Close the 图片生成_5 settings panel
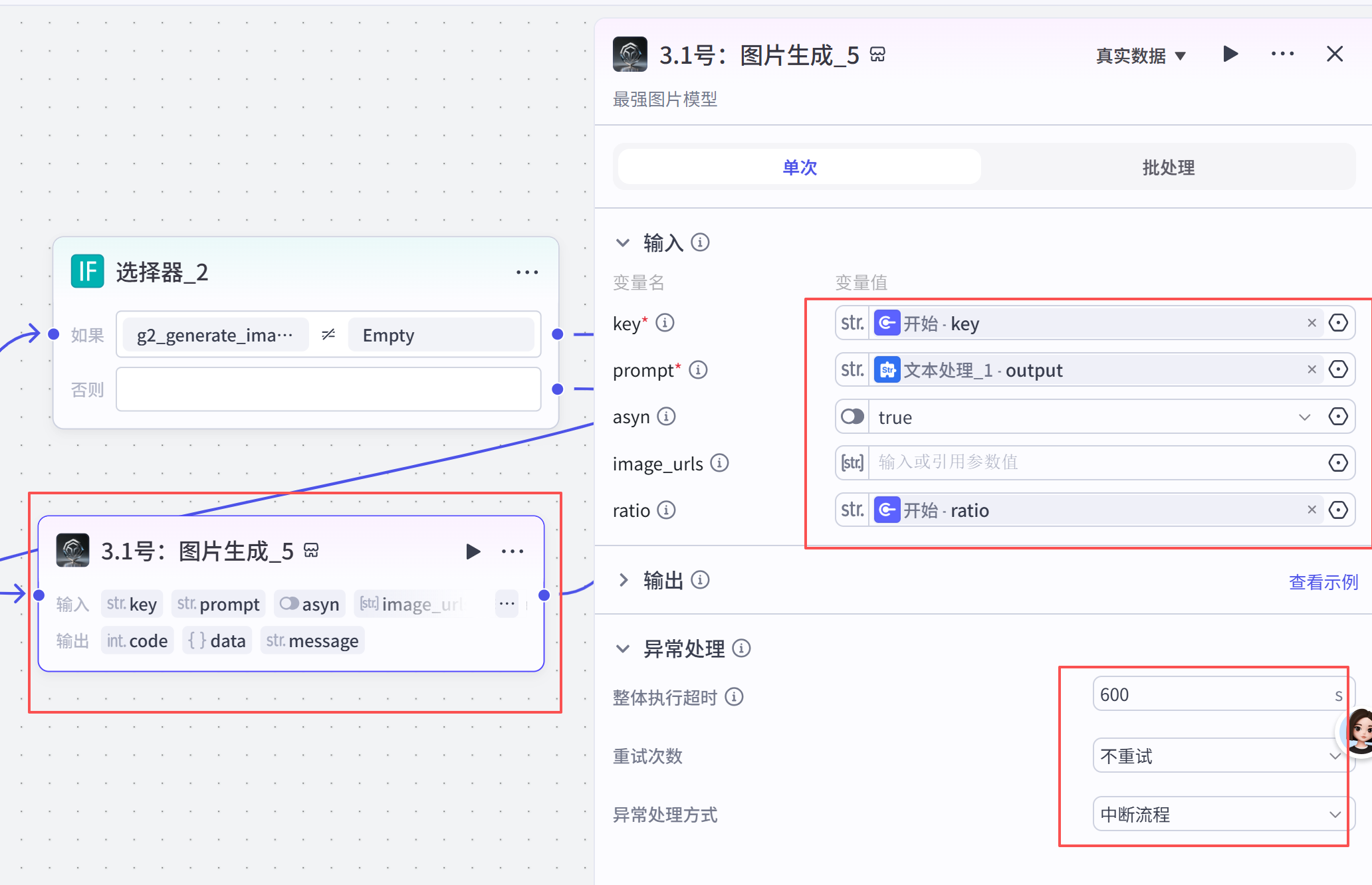This screenshot has width=1372, height=885. (x=1335, y=54)
